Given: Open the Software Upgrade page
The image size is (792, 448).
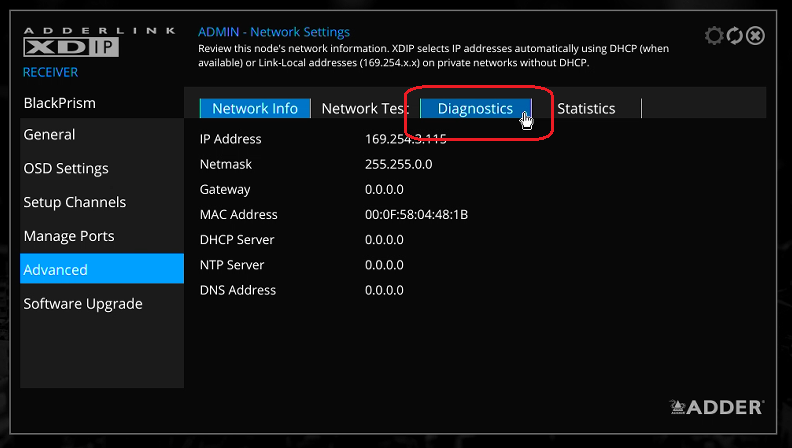Looking at the screenshot, I should coord(83,303).
